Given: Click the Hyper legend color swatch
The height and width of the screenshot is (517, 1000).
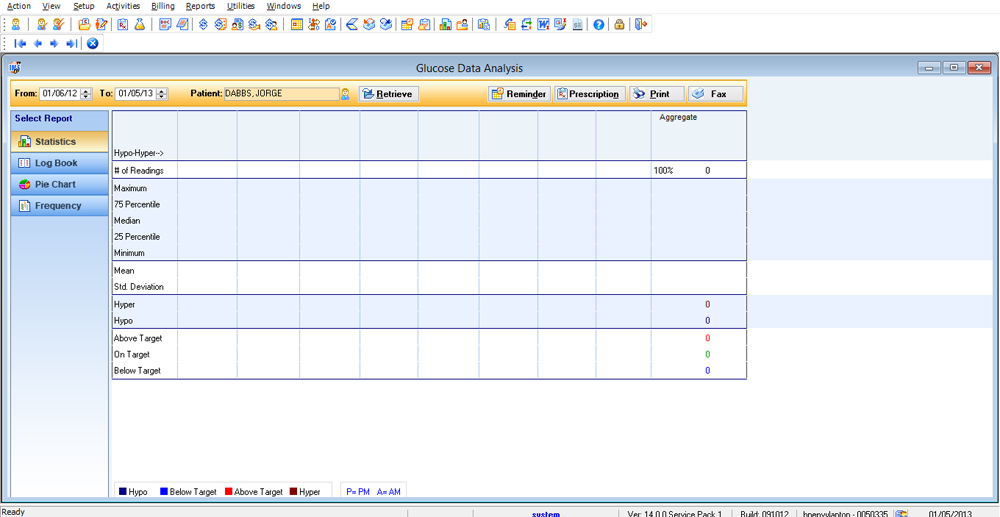Looking at the screenshot, I should tap(293, 492).
